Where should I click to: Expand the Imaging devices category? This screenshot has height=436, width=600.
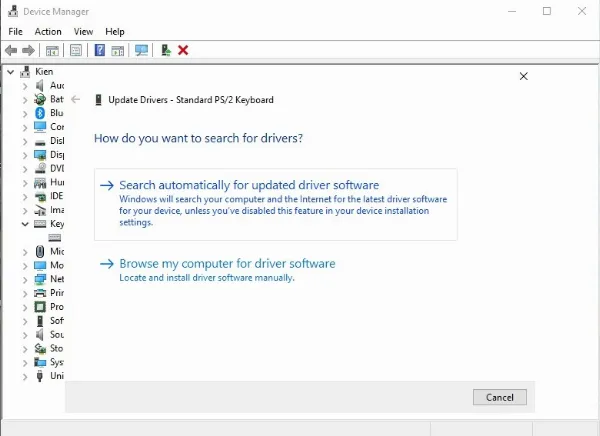(25, 211)
